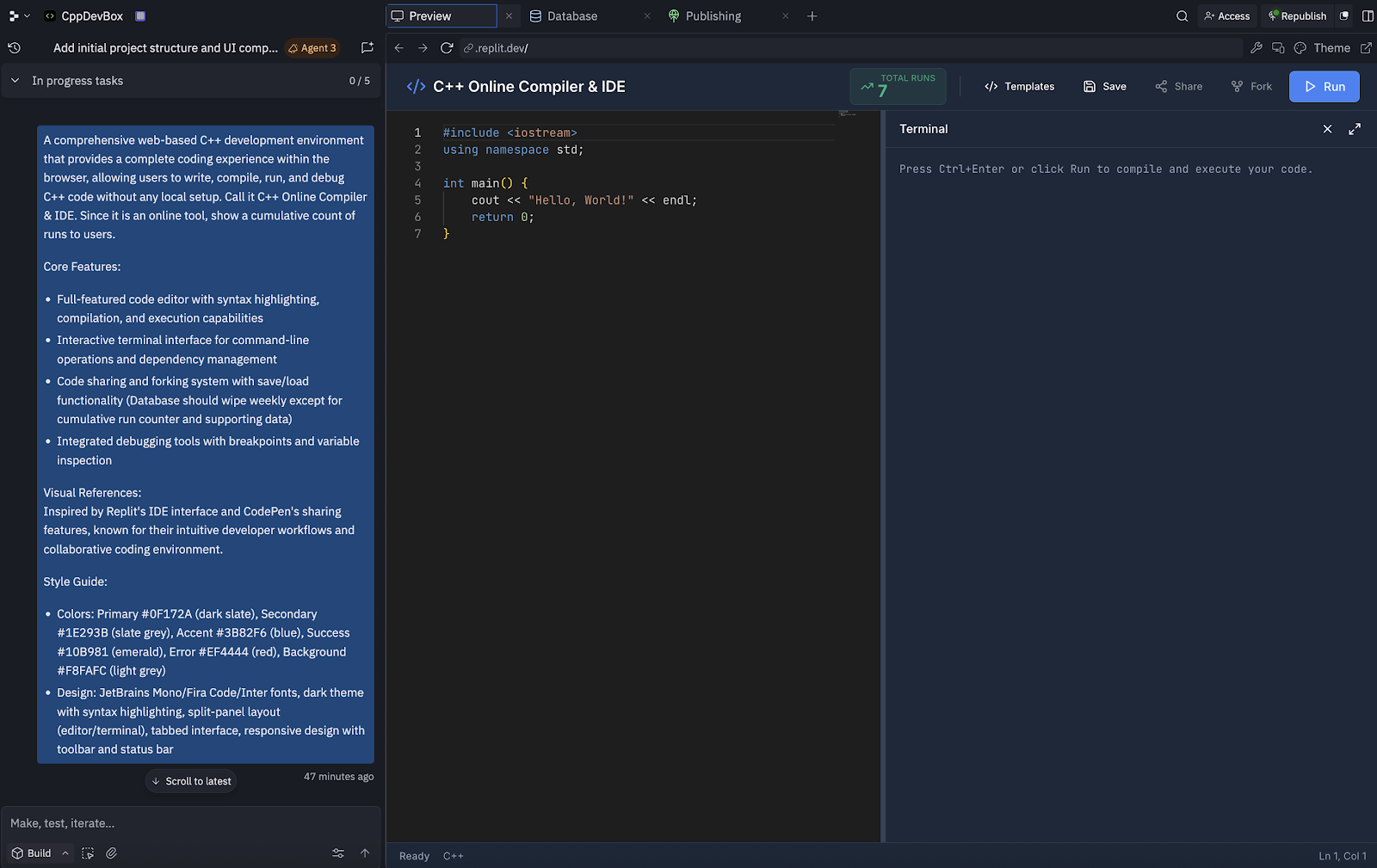Click line number 4 in the gutter

click(x=417, y=183)
